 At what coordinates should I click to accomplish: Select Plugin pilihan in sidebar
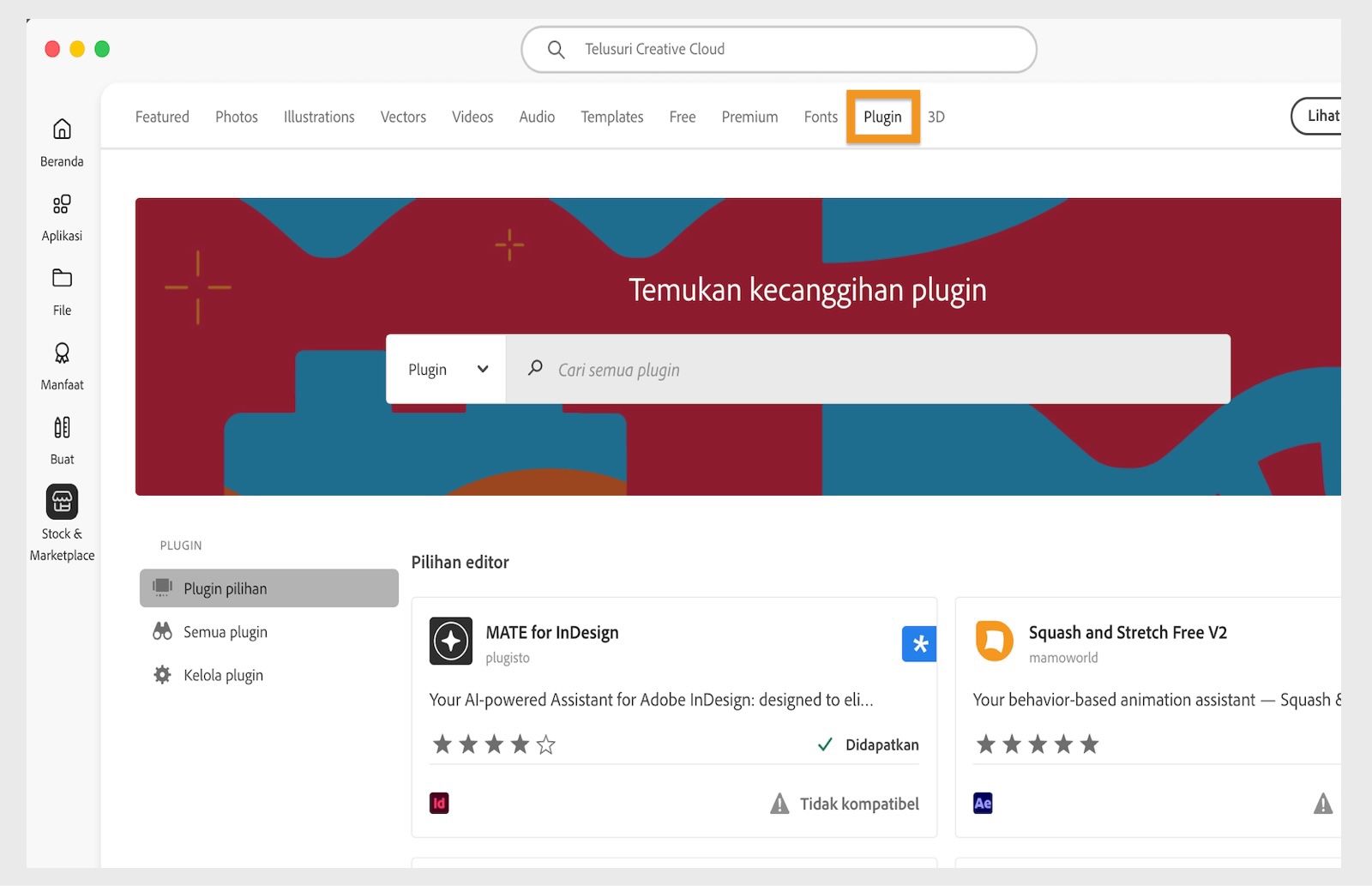point(269,588)
